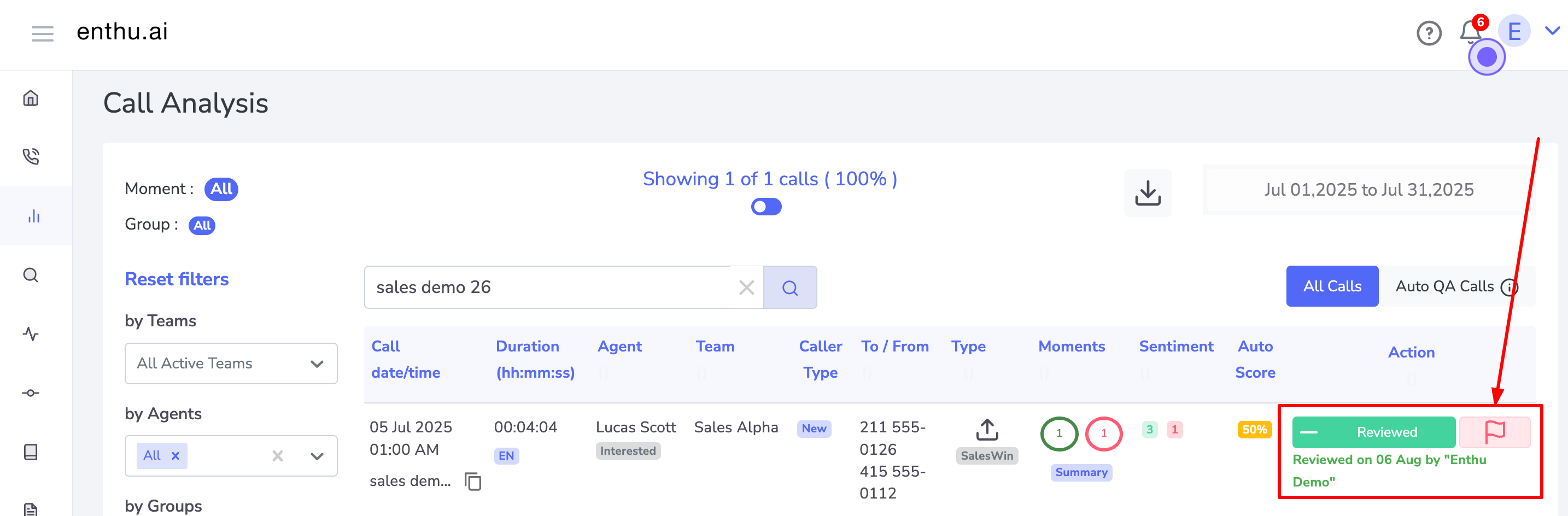Open the bar chart analytics sidebar icon
Image resolution: width=1568 pixels, height=516 pixels.
tap(33, 216)
